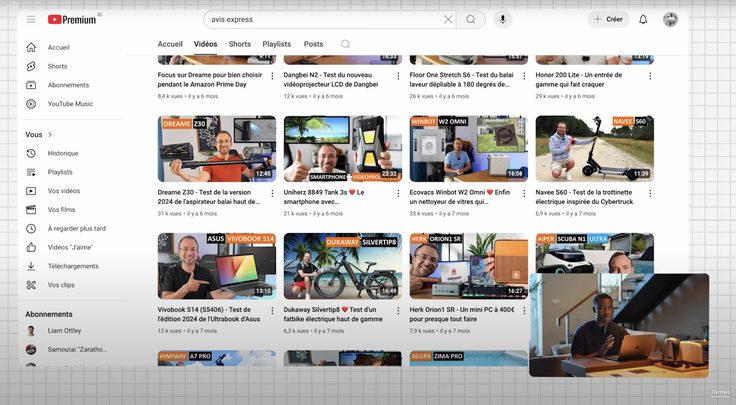Open the Ecovacs Winbot W2 Omni thumbnail
736x405 pixels.
(468, 148)
